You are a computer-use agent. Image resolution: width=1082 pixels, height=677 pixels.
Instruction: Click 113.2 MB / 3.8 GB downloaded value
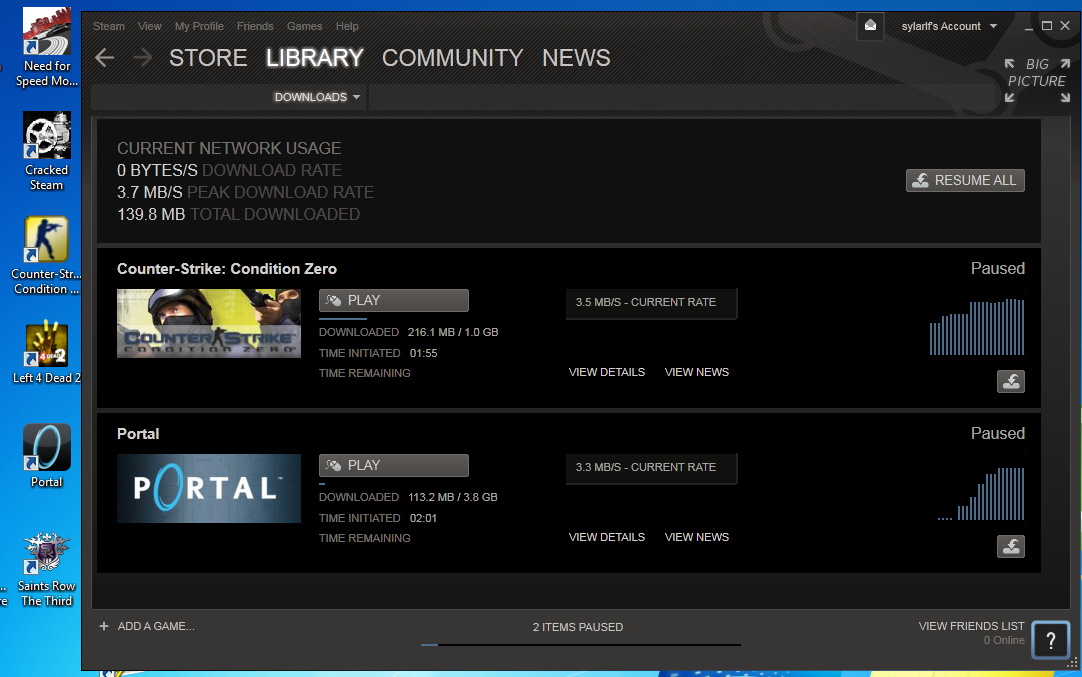[x=453, y=497]
